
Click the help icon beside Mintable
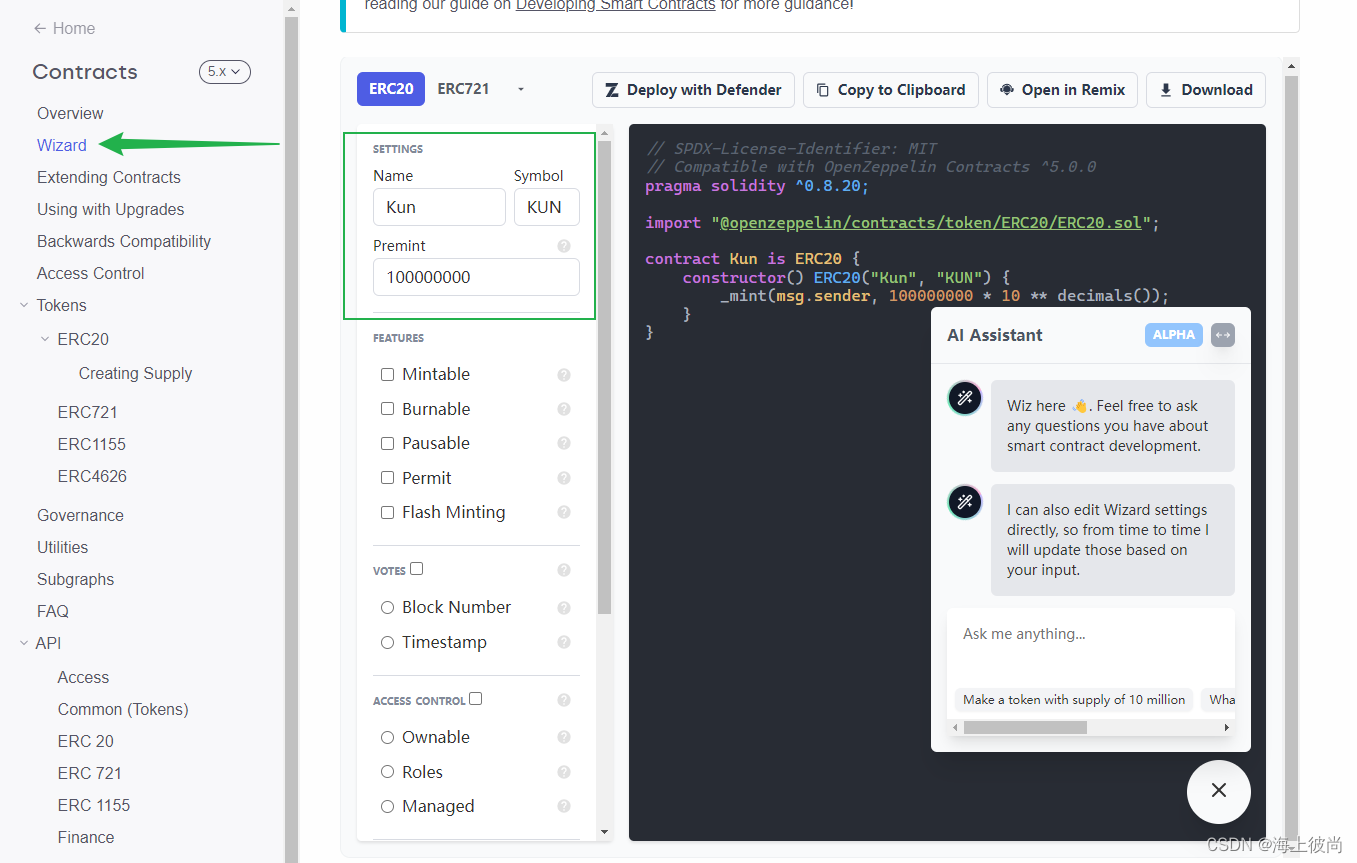click(564, 375)
